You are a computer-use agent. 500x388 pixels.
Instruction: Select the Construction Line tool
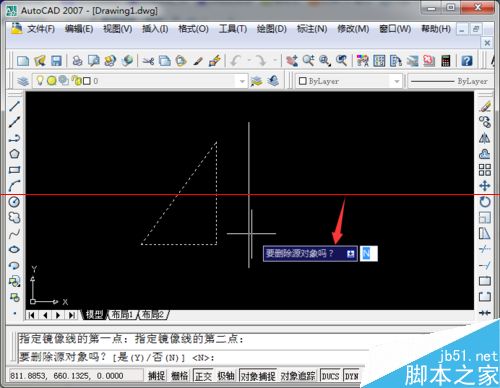tap(14, 122)
